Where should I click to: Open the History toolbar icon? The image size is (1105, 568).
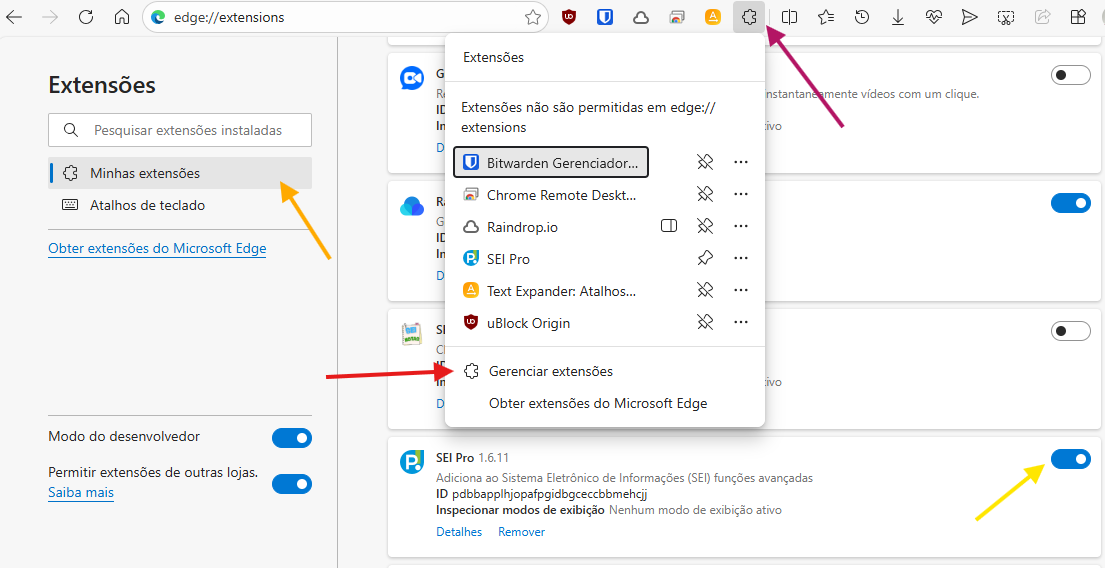click(x=862, y=17)
